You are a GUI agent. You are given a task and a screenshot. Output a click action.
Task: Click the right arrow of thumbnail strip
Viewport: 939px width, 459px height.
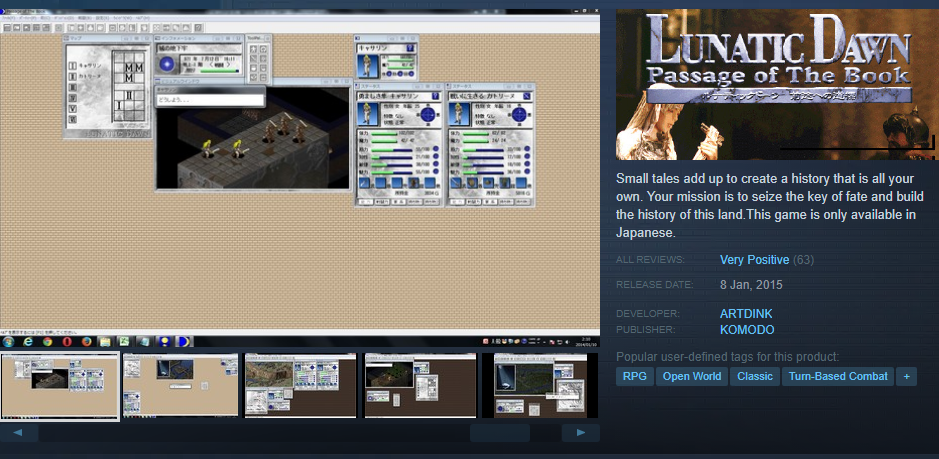pos(581,433)
